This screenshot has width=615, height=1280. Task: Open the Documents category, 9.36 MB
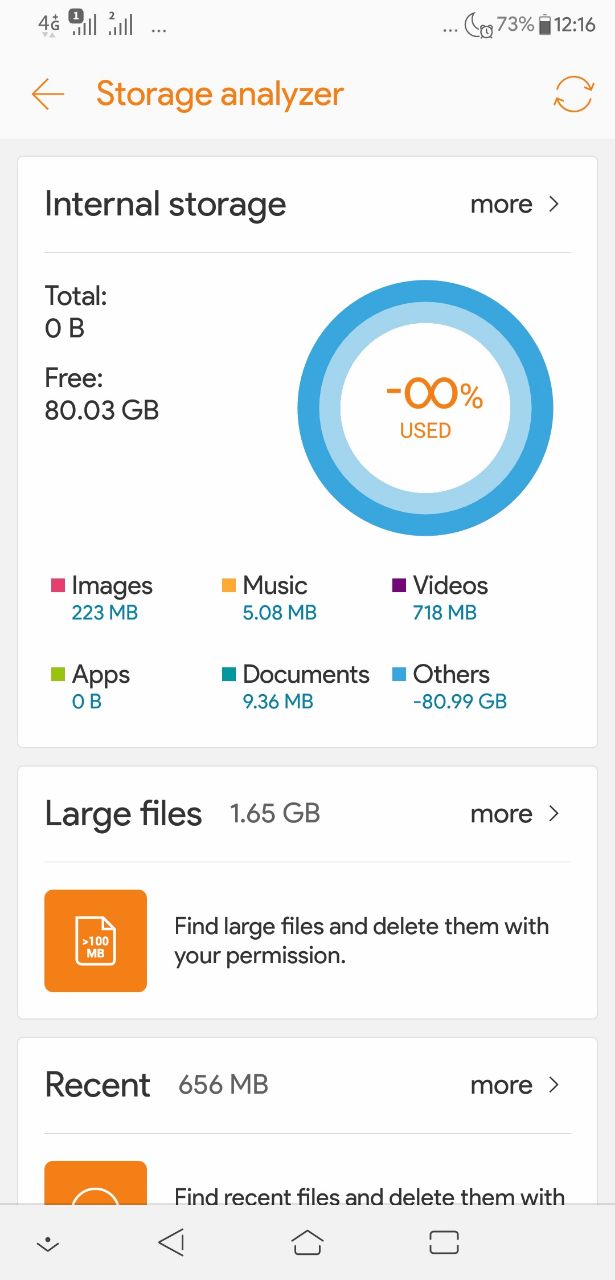click(296, 687)
